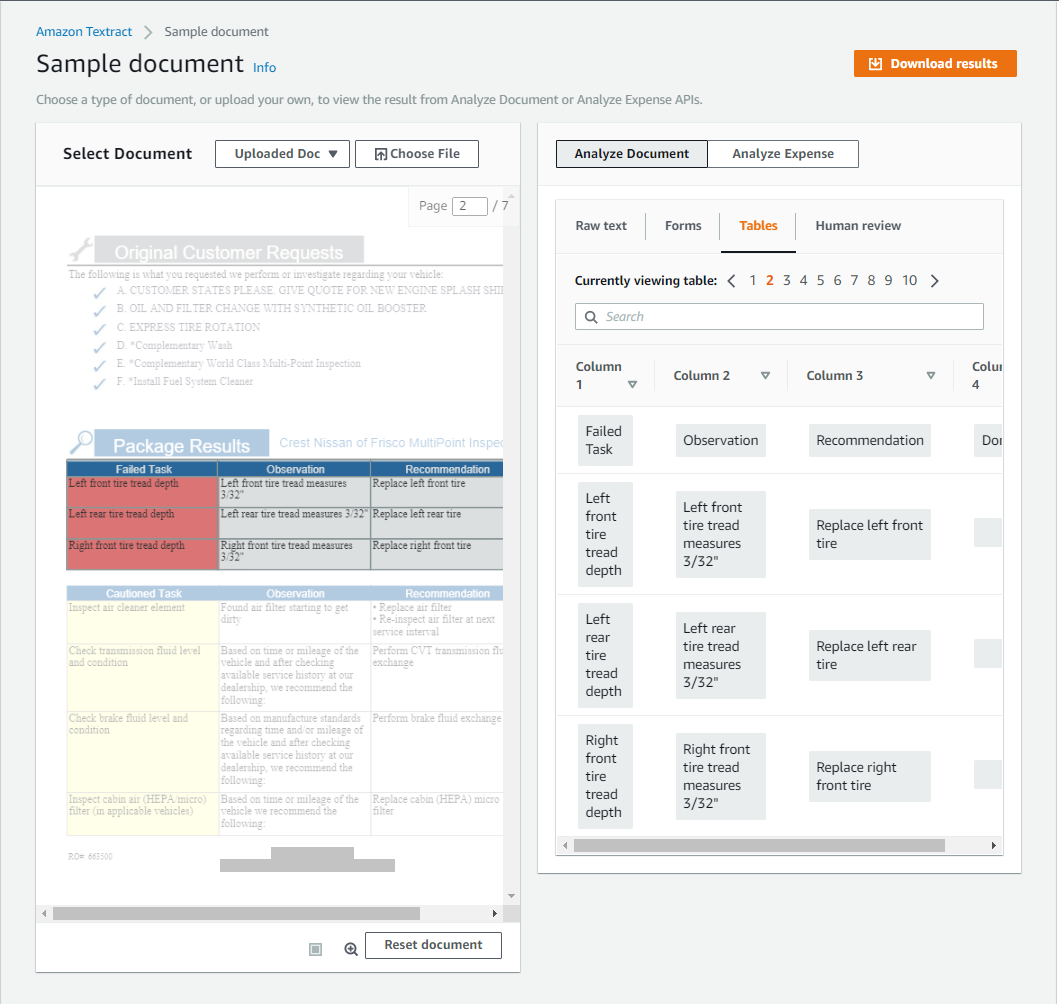Open Column 2 filter dropdown arrow
The height and width of the screenshot is (1004, 1059).
click(765, 375)
